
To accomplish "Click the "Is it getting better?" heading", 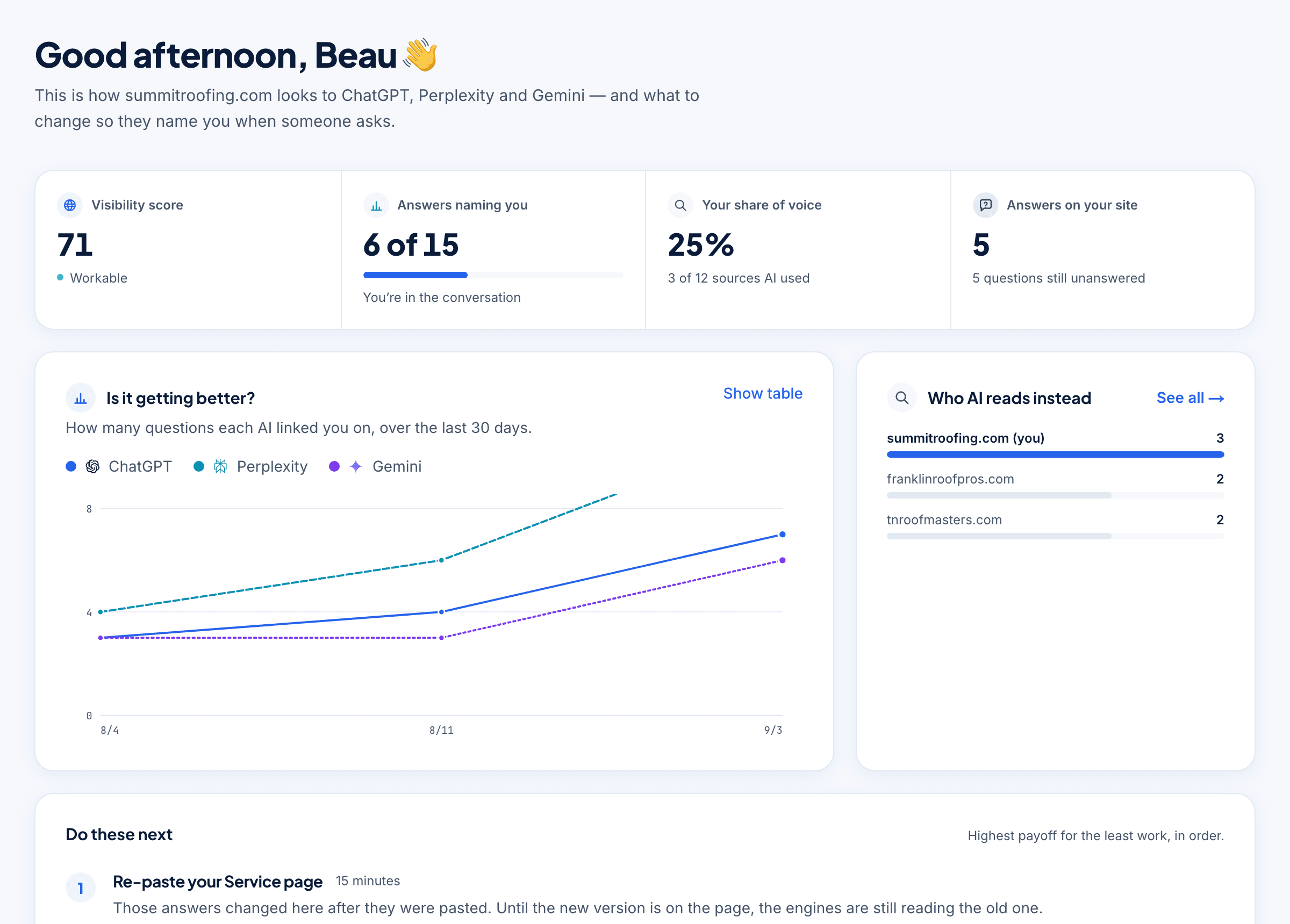I will point(180,398).
